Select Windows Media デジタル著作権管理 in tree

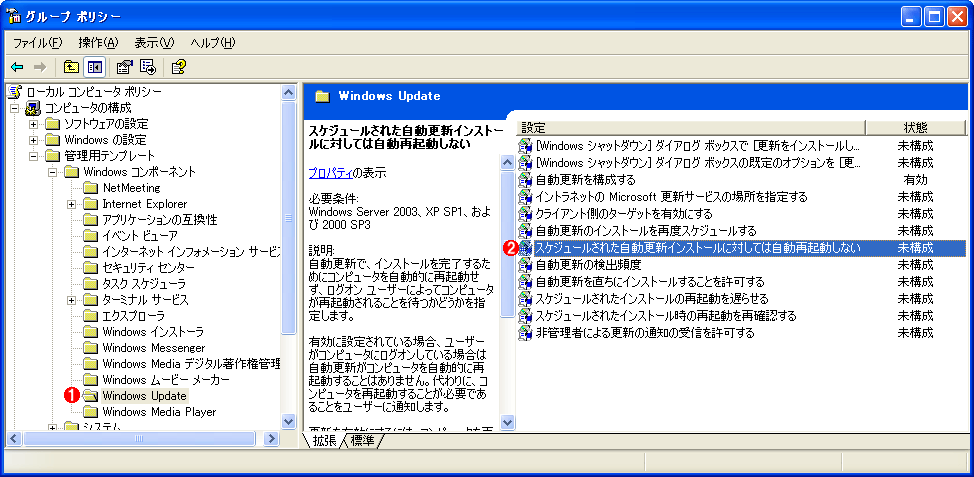[190, 363]
